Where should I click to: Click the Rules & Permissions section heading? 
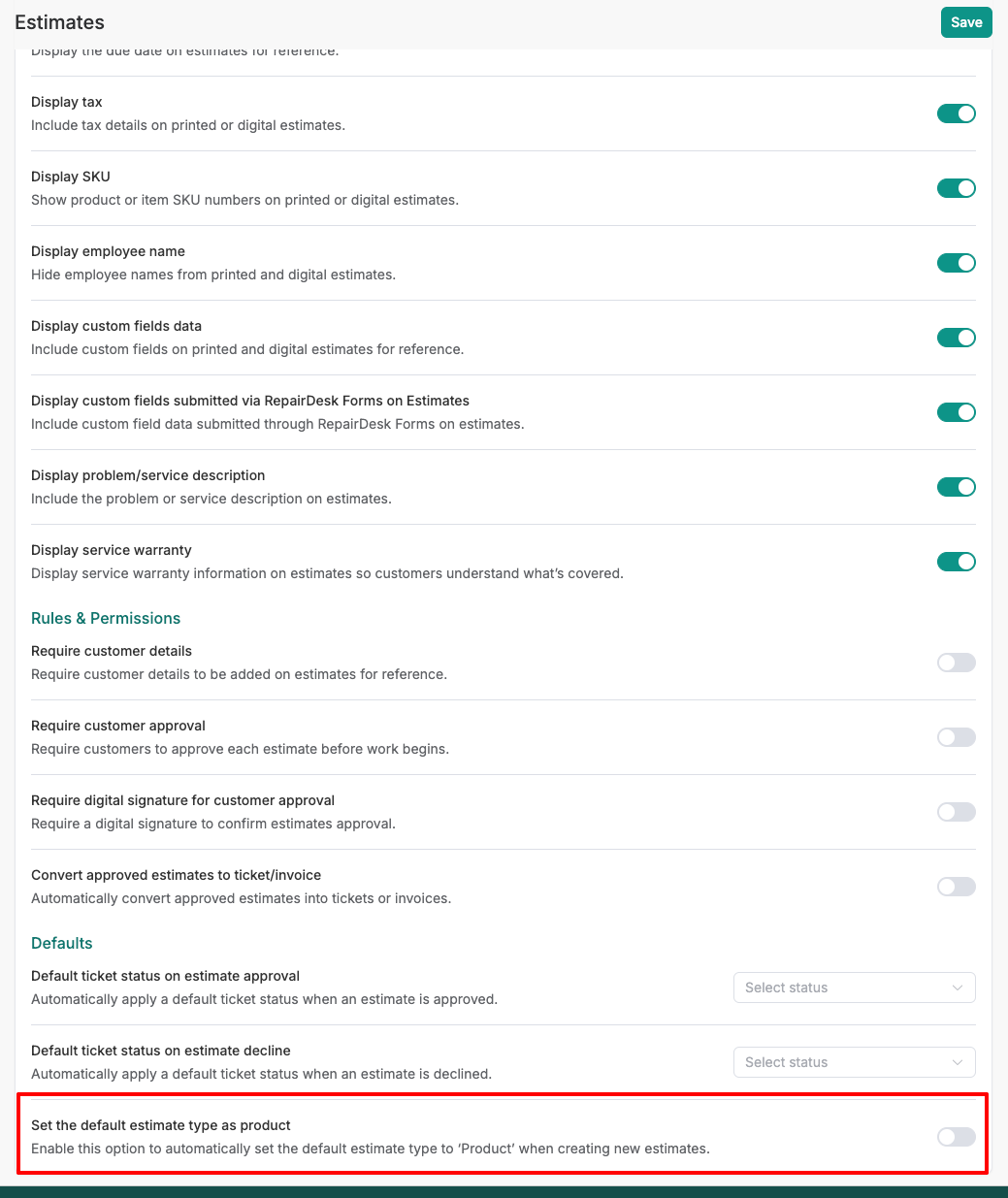tap(106, 619)
